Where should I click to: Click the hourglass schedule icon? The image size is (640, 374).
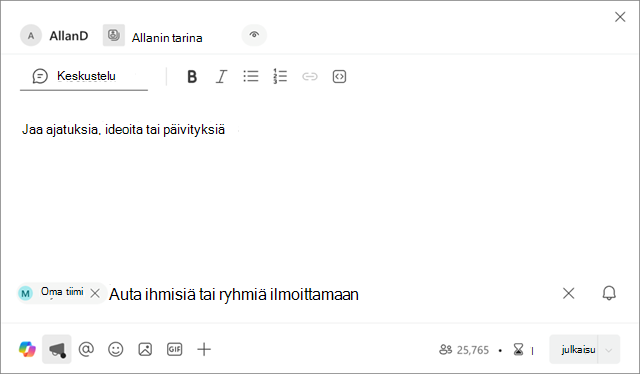click(518, 350)
